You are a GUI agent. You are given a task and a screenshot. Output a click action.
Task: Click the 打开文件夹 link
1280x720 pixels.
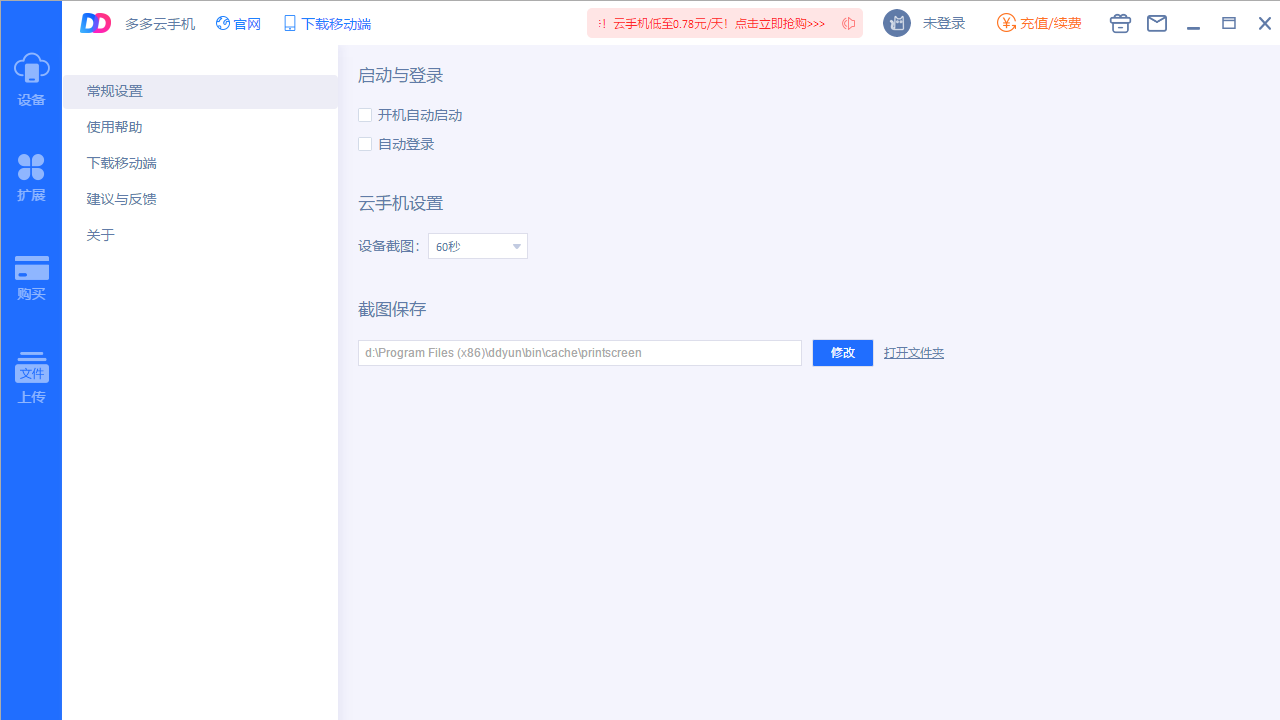coord(914,353)
